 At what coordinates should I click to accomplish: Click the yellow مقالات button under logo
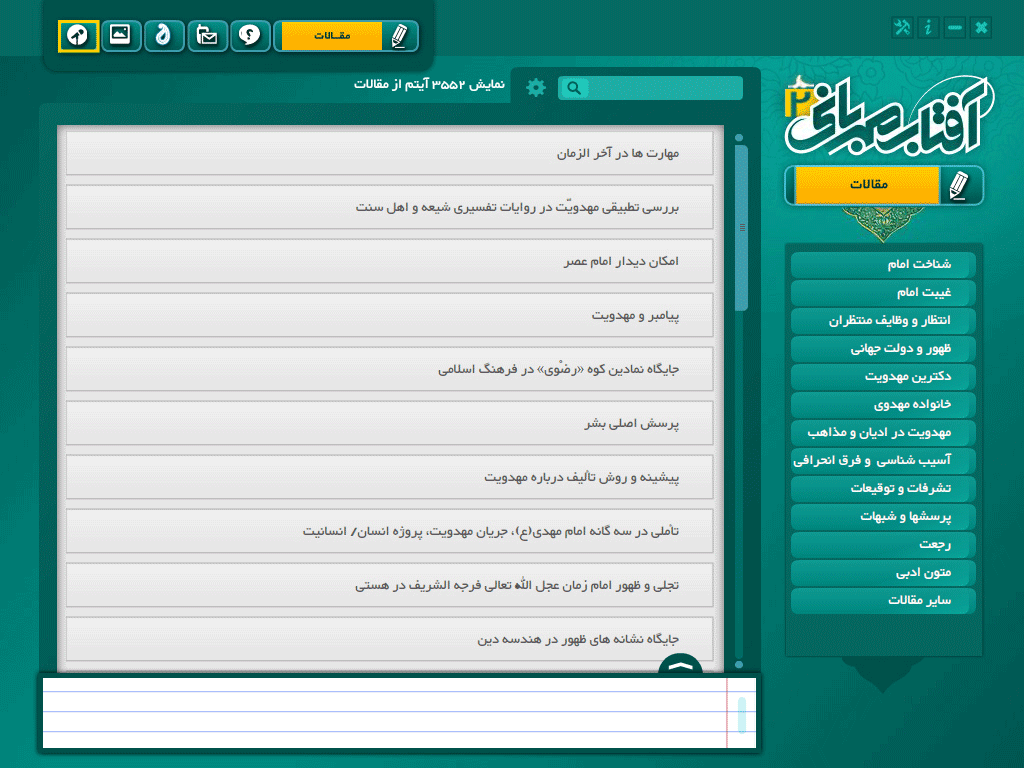pyautogui.click(x=868, y=185)
